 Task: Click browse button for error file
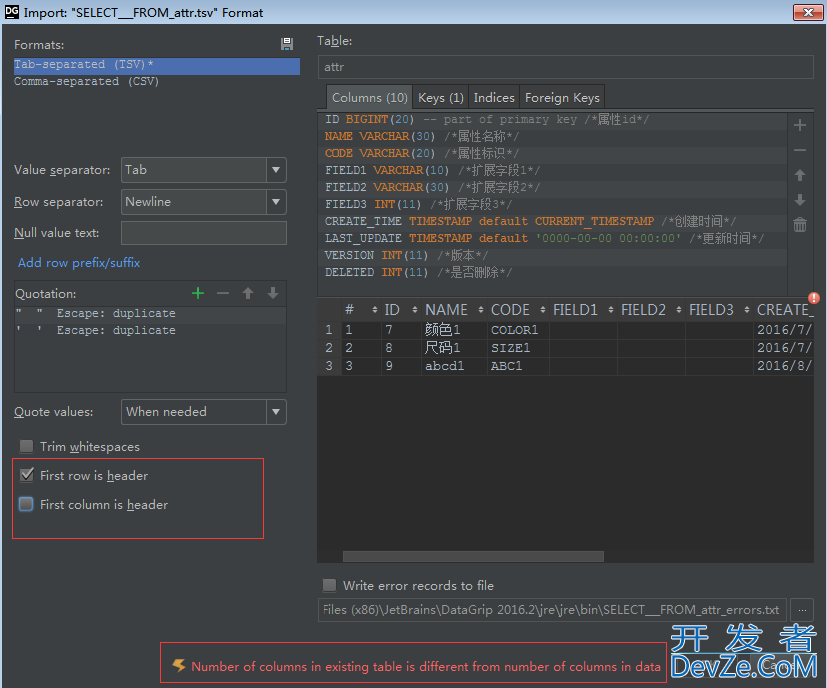(802, 610)
